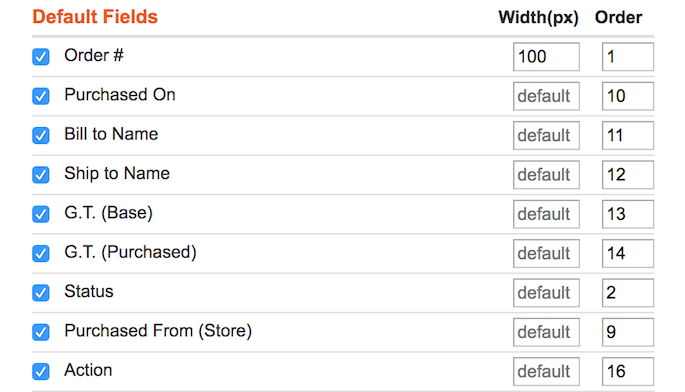Click the Order # width field showing 100

click(546, 57)
